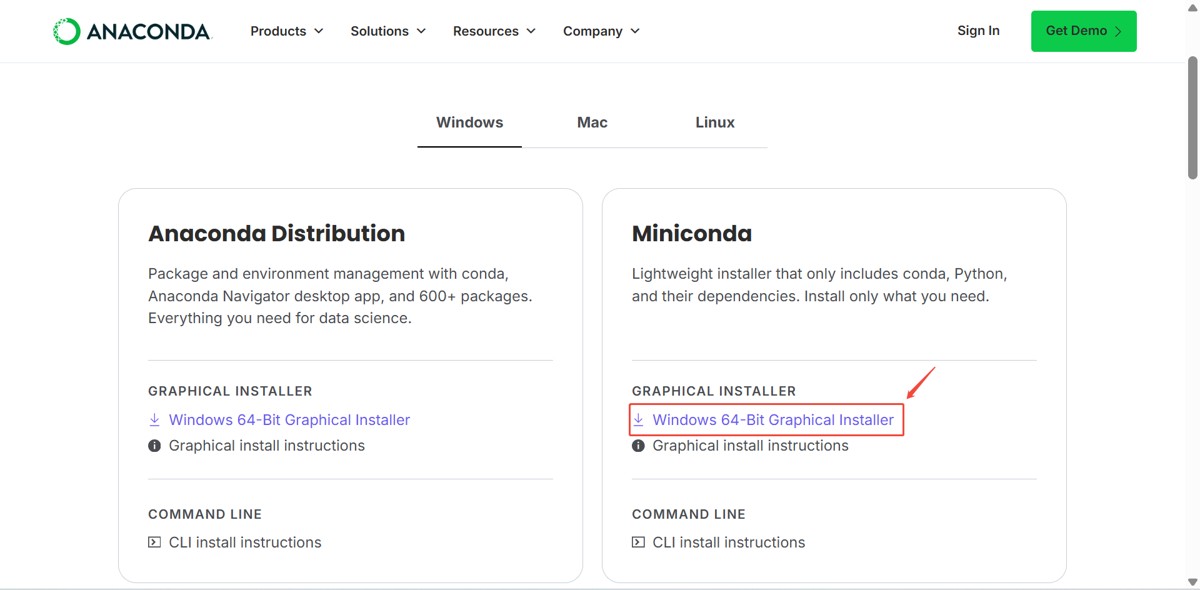Click download arrow icon under Anaconda Distribution

click(155, 420)
